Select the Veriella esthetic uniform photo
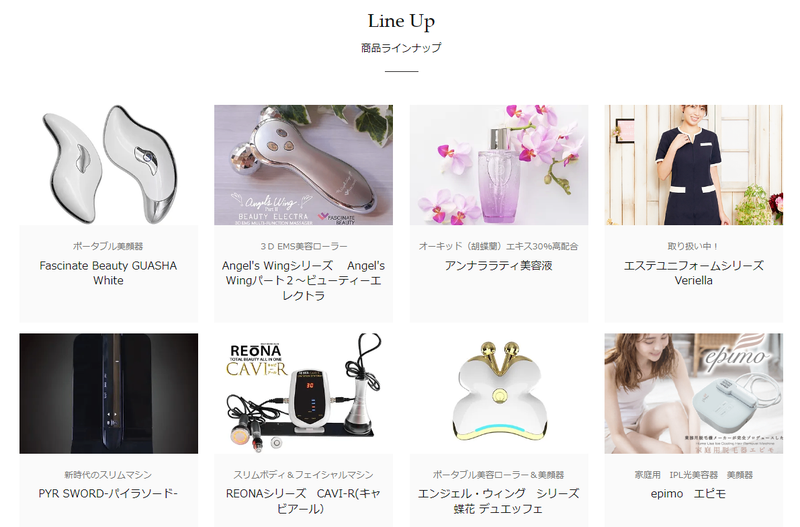 pyautogui.click(x=693, y=165)
